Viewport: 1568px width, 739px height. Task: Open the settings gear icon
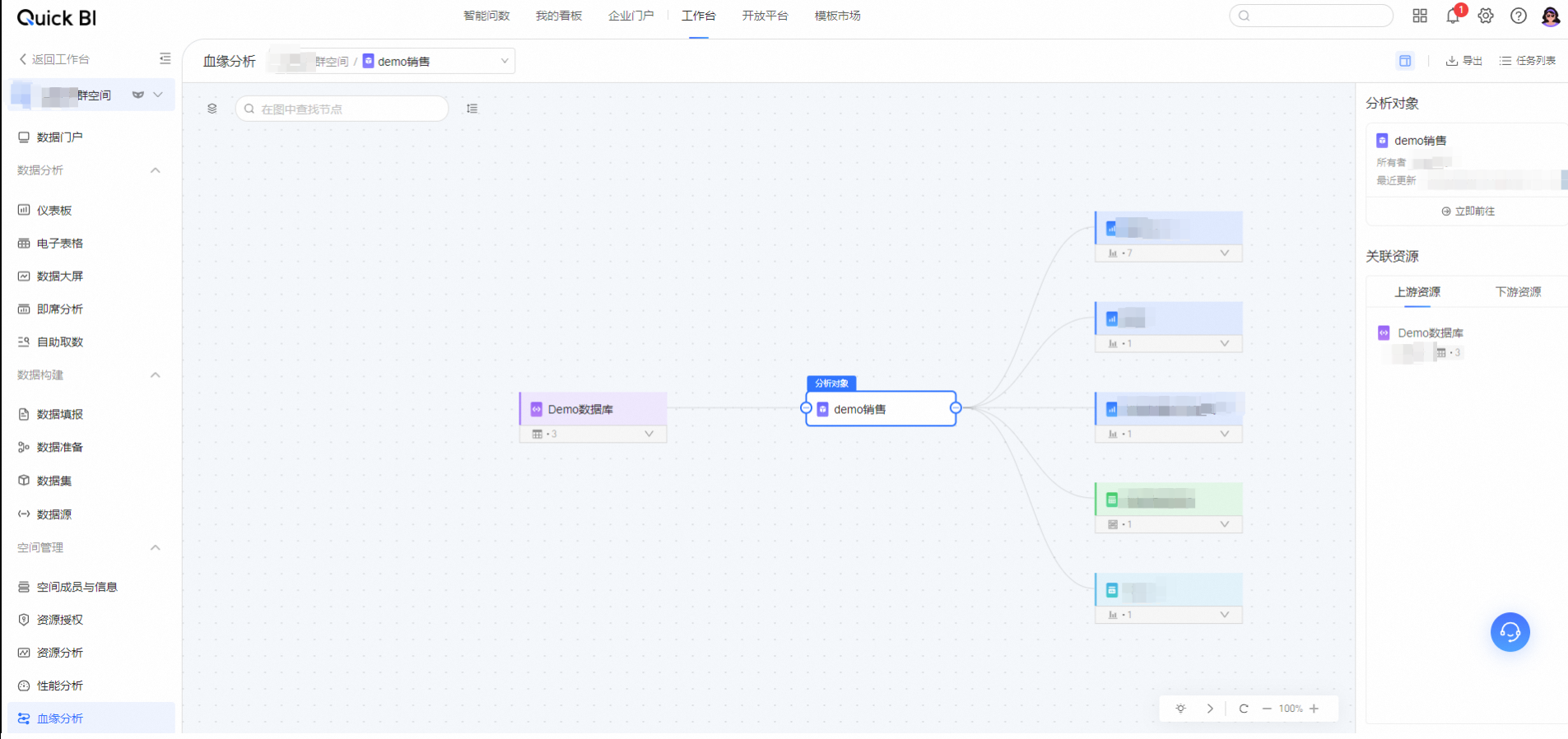(1486, 16)
